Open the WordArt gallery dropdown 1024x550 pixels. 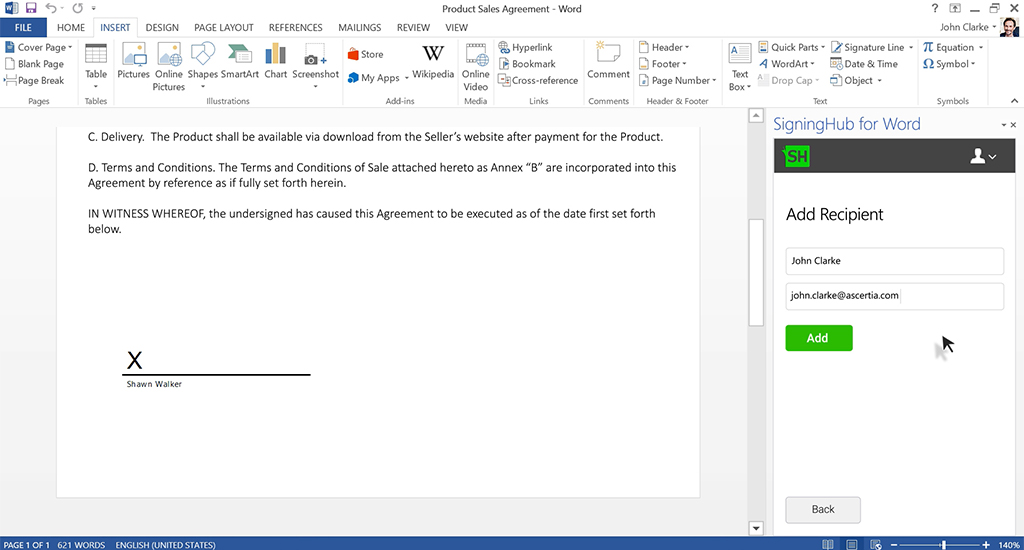tap(812, 64)
